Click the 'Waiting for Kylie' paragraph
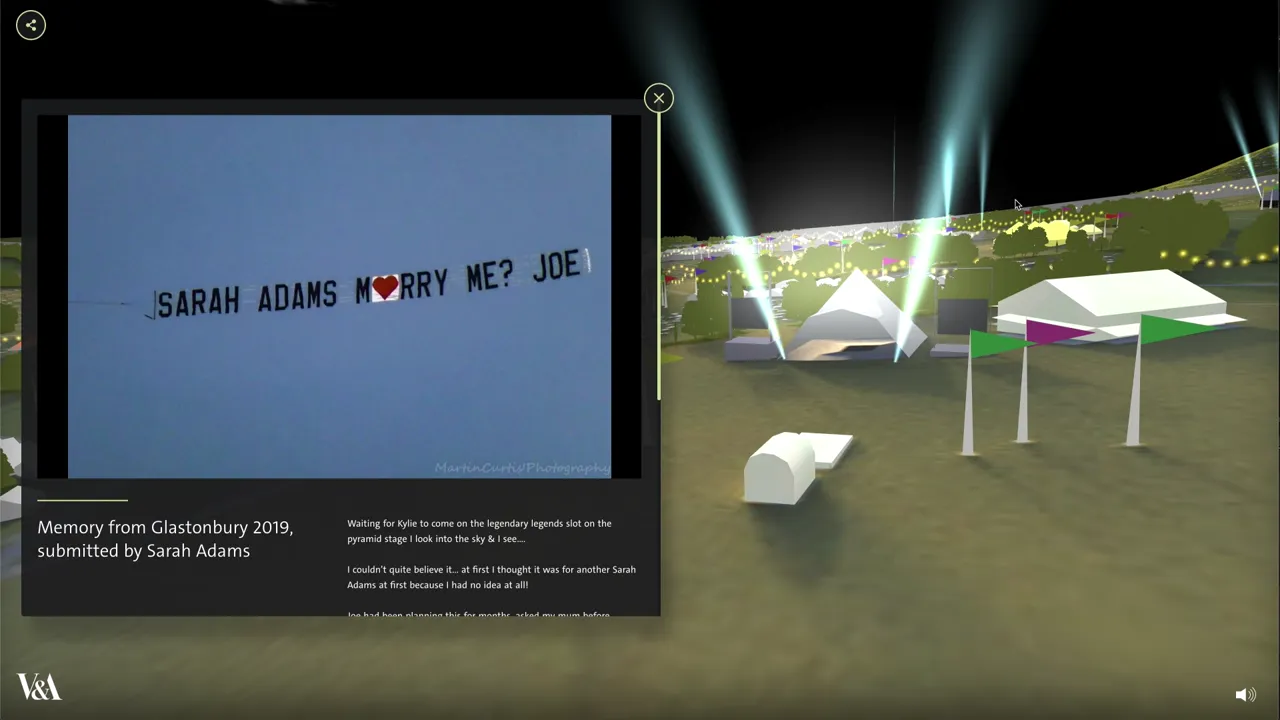Viewport: 1280px width, 720px height. pyautogui.click(x=479, y=531)
